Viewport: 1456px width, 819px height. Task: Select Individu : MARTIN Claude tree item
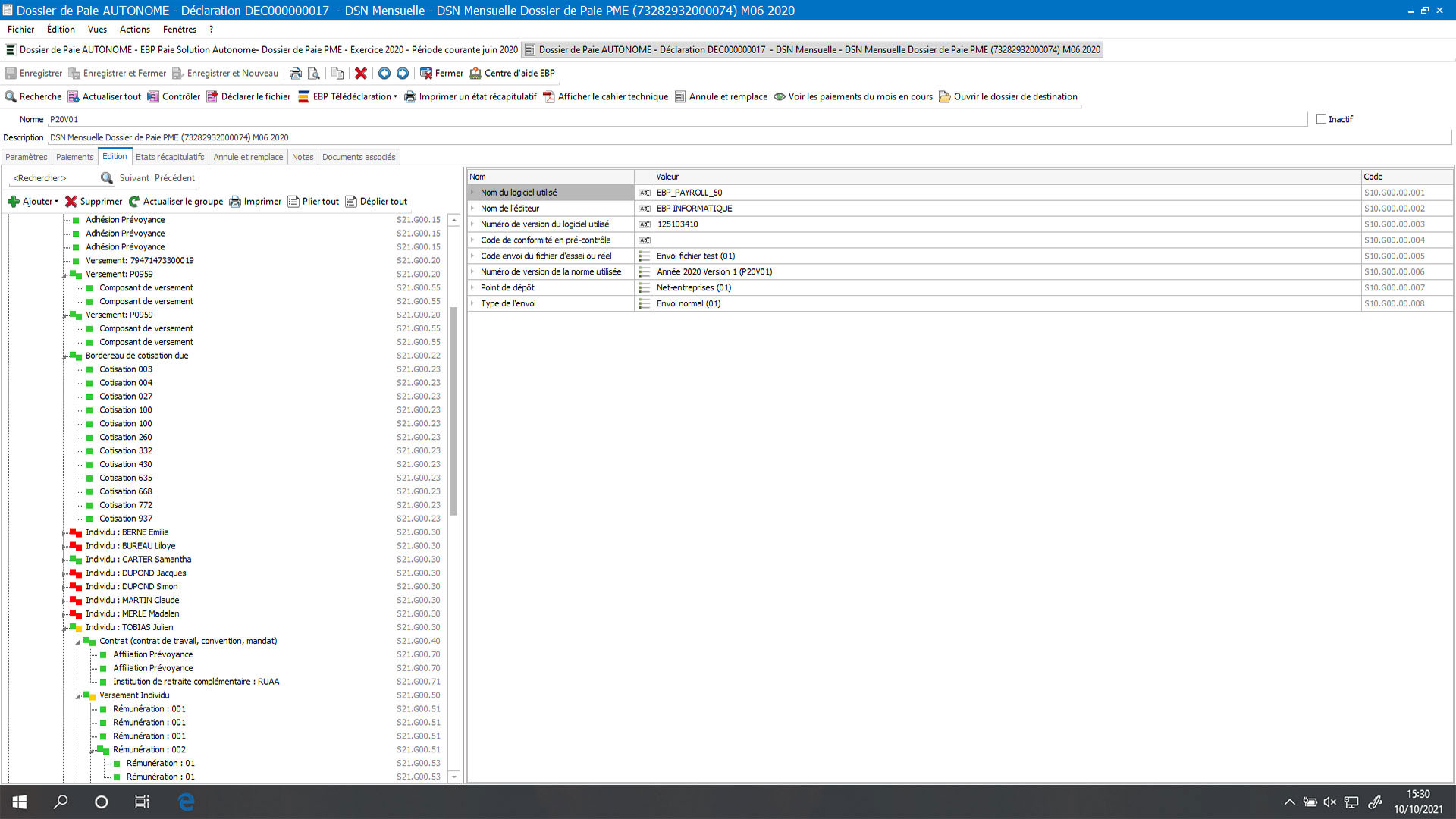[x=132, y=600]
